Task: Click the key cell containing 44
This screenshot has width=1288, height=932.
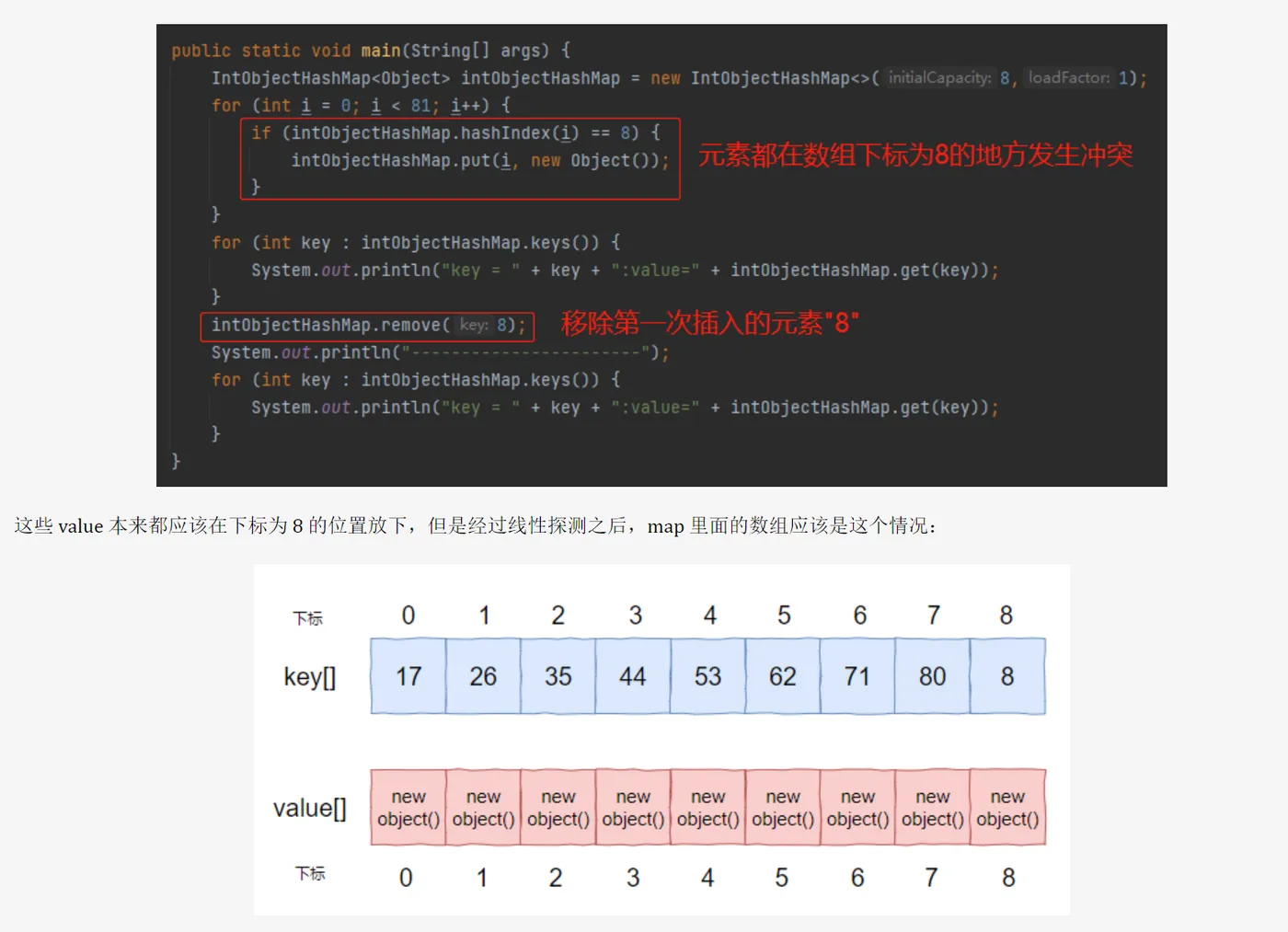Action: pyautogui.click(x=633, y=676)
